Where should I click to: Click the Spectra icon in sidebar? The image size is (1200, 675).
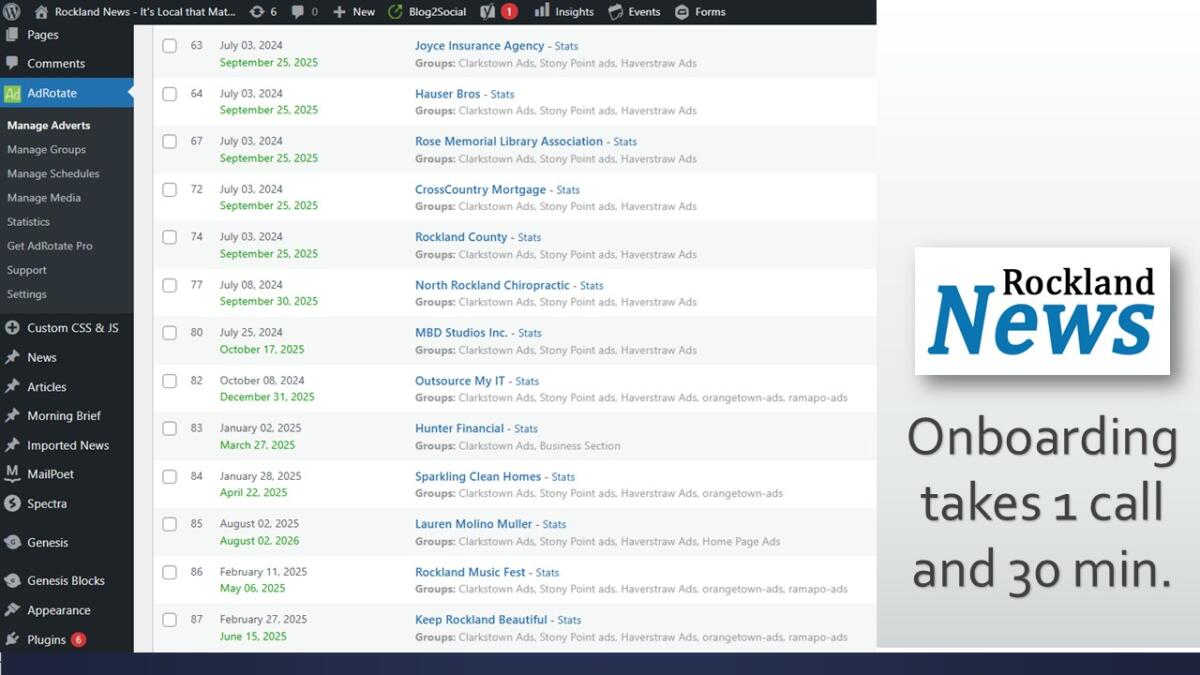click(12, 503)
